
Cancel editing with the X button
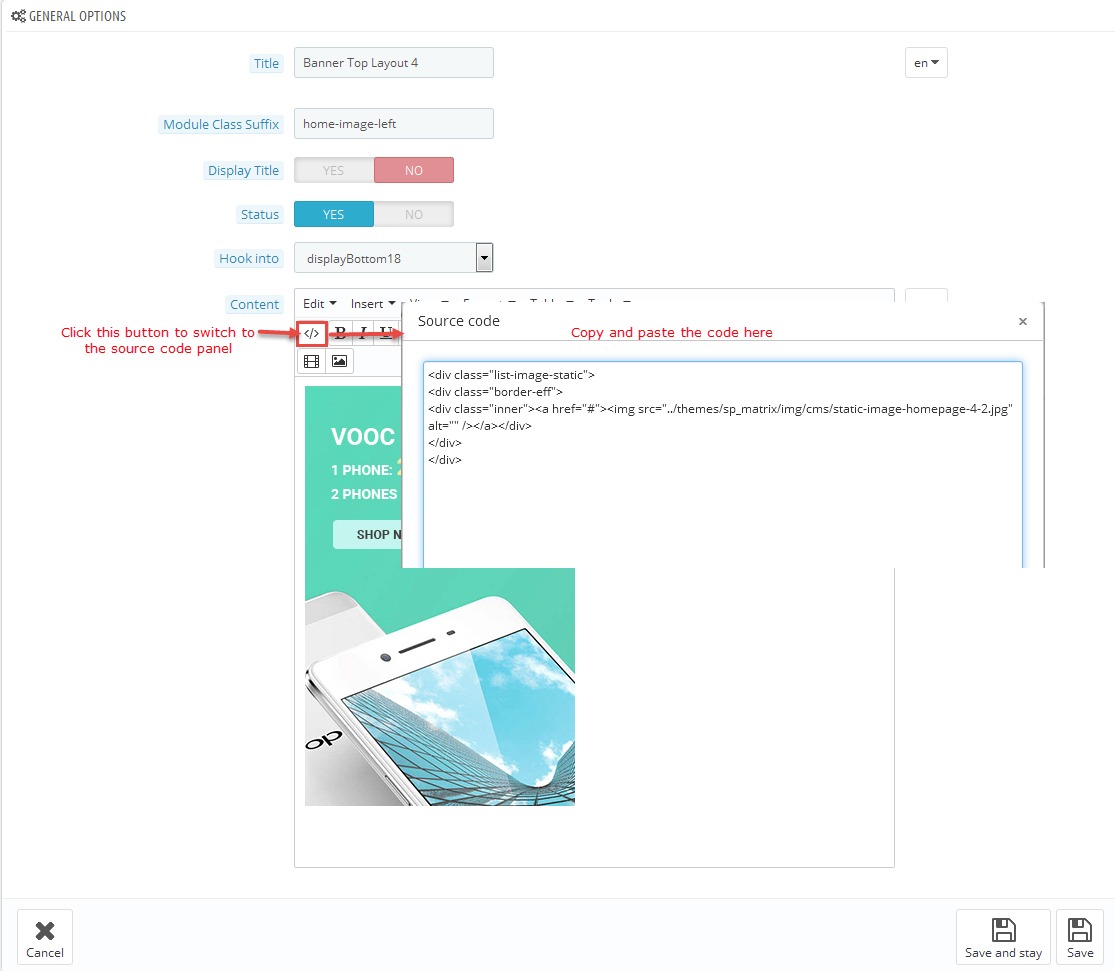tap(45, 937)
